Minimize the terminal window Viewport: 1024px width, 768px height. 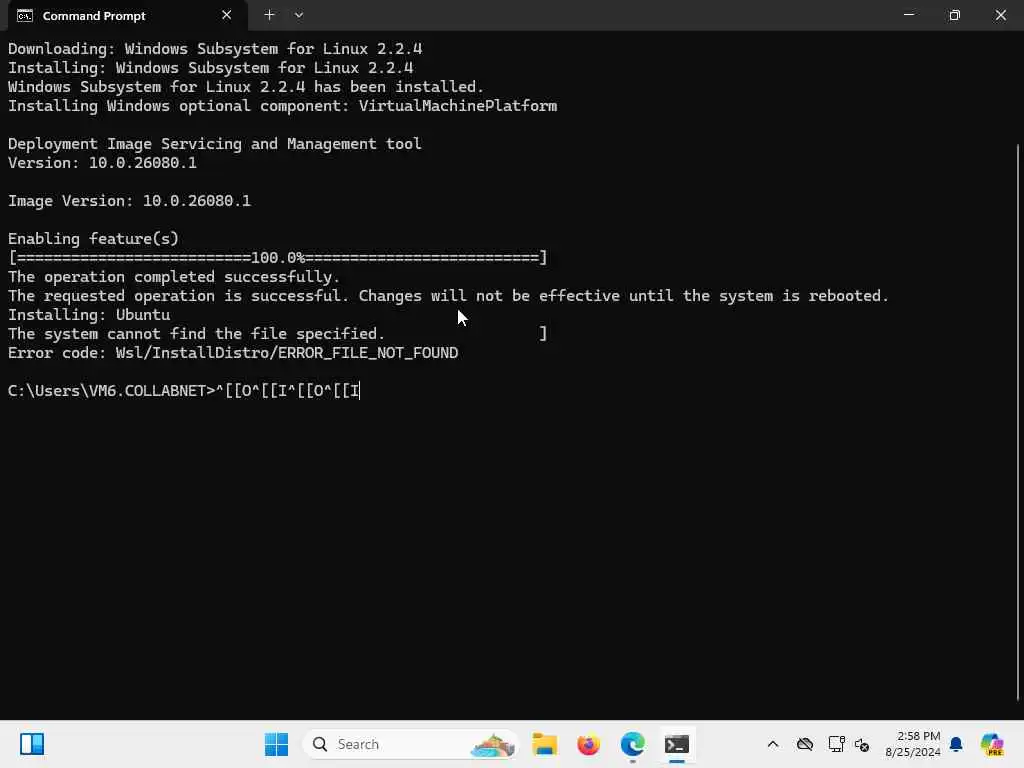tap(908, 15)
